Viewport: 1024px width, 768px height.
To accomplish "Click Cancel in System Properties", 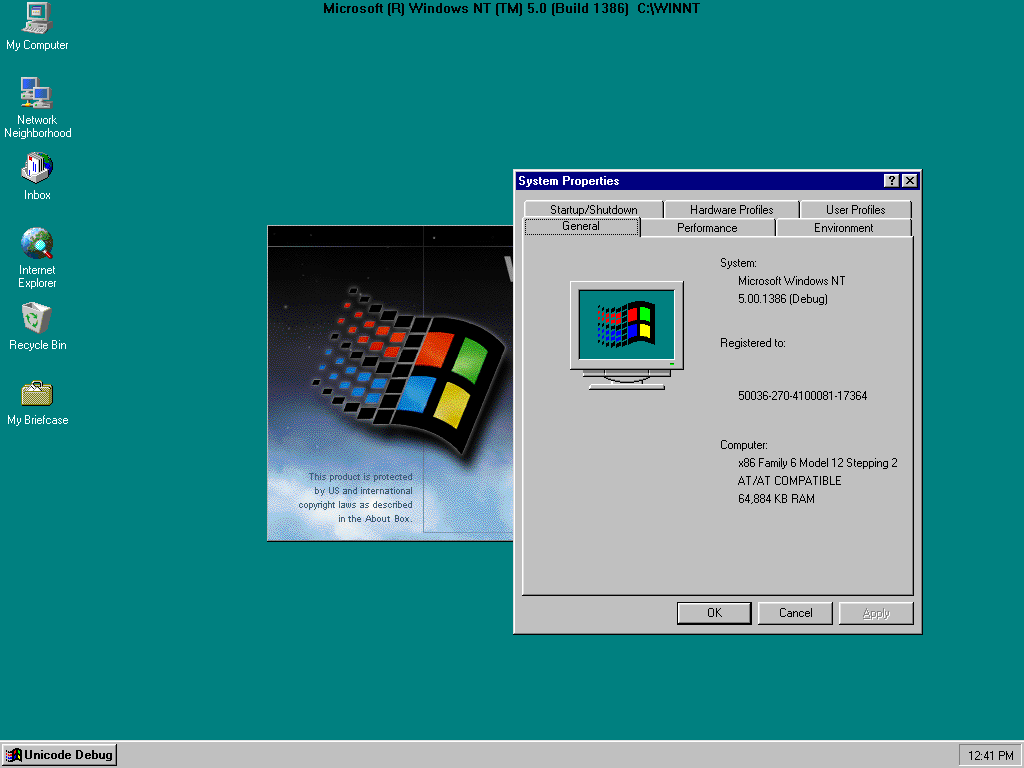I will click(795, 613).
